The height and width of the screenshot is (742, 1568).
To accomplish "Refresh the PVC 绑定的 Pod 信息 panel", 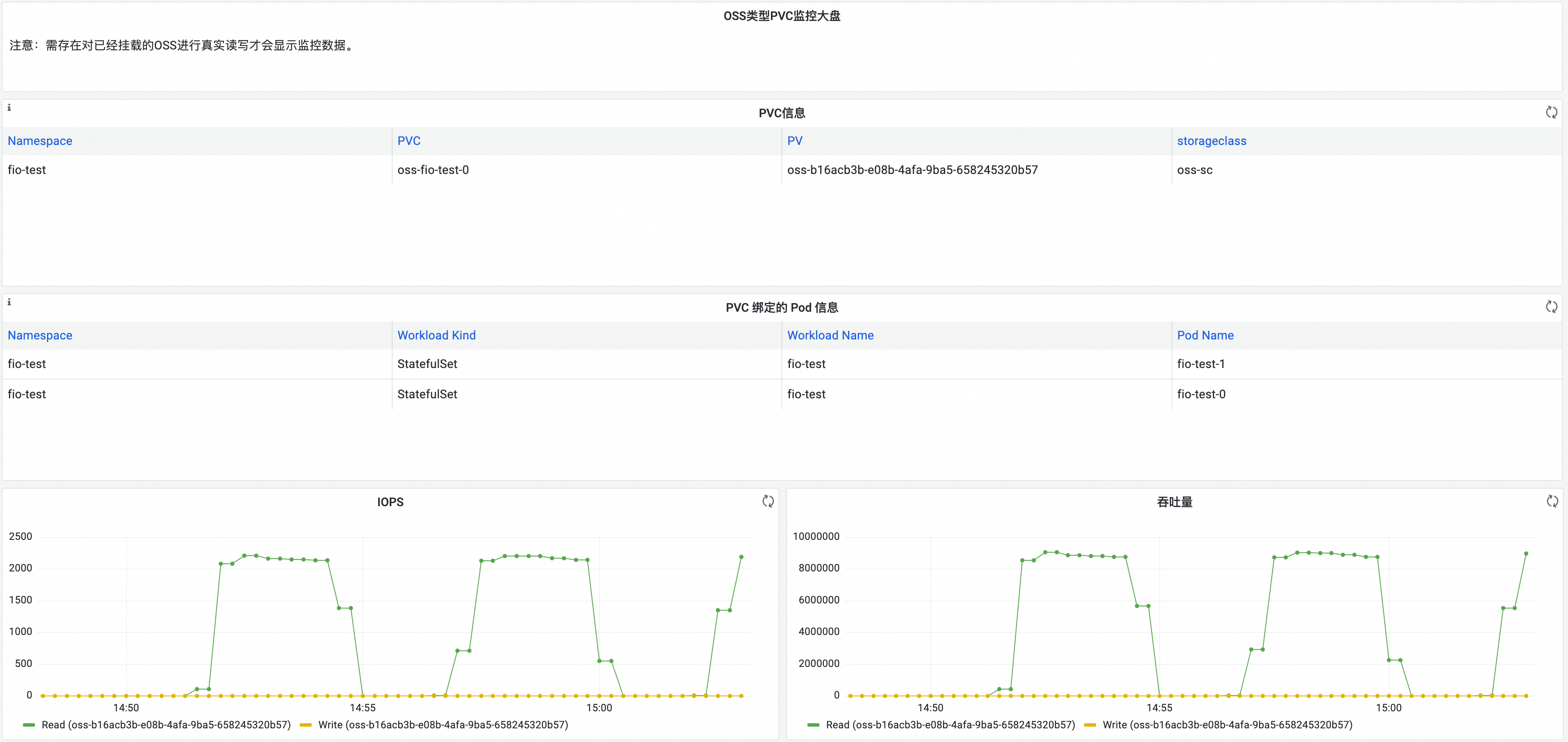I will 1551,307.
